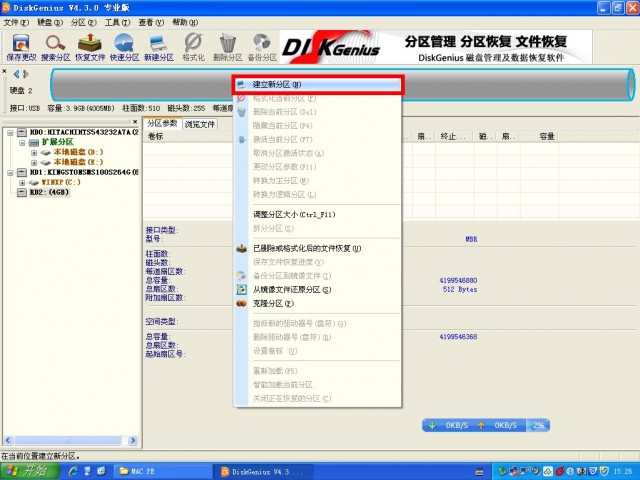The height and width of the screenshot is (480, 640).
Task: Select 本地磁盘 (E:) in the tree
Action: point(78,162)
